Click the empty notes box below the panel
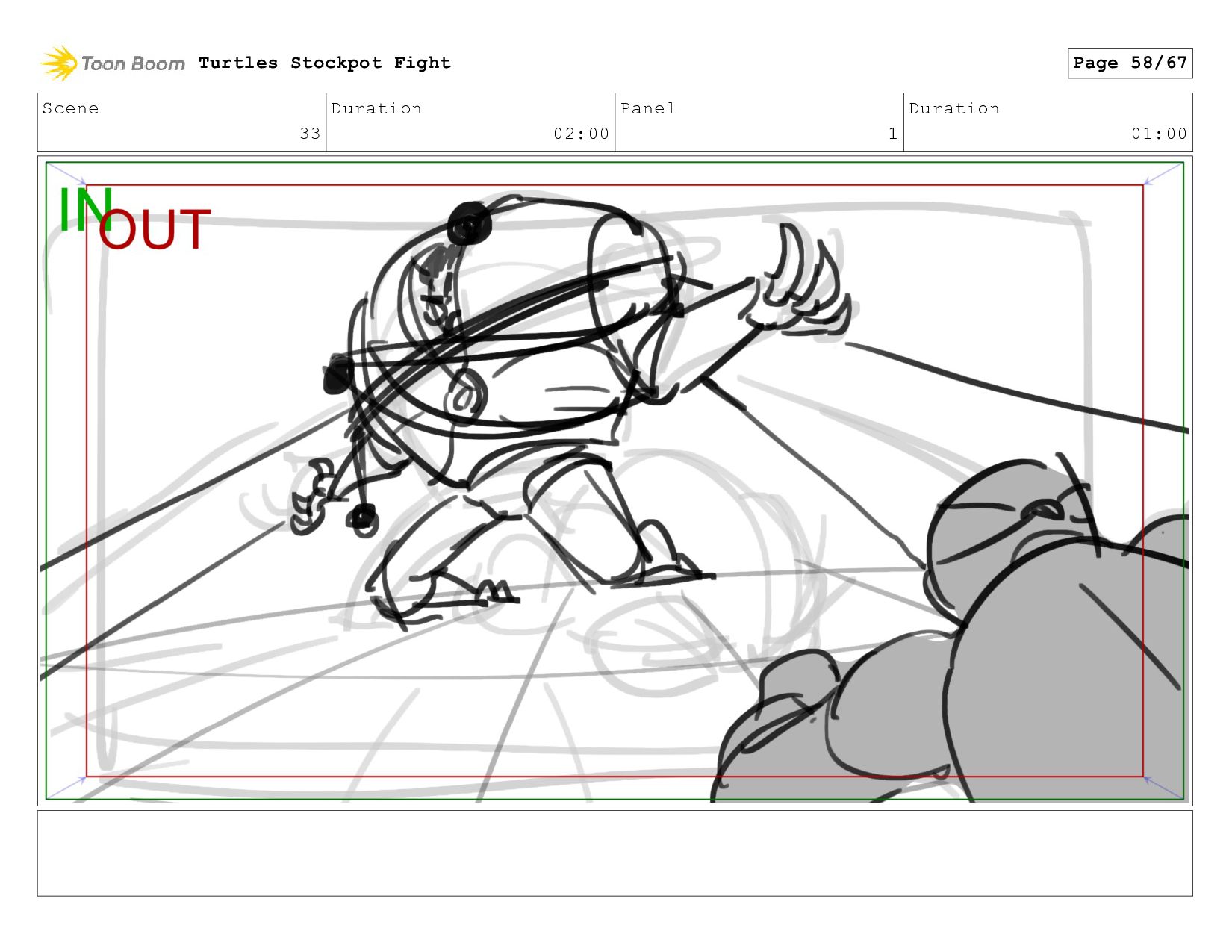This screenshot has width=1232, height=952. [x=615, y=853]
